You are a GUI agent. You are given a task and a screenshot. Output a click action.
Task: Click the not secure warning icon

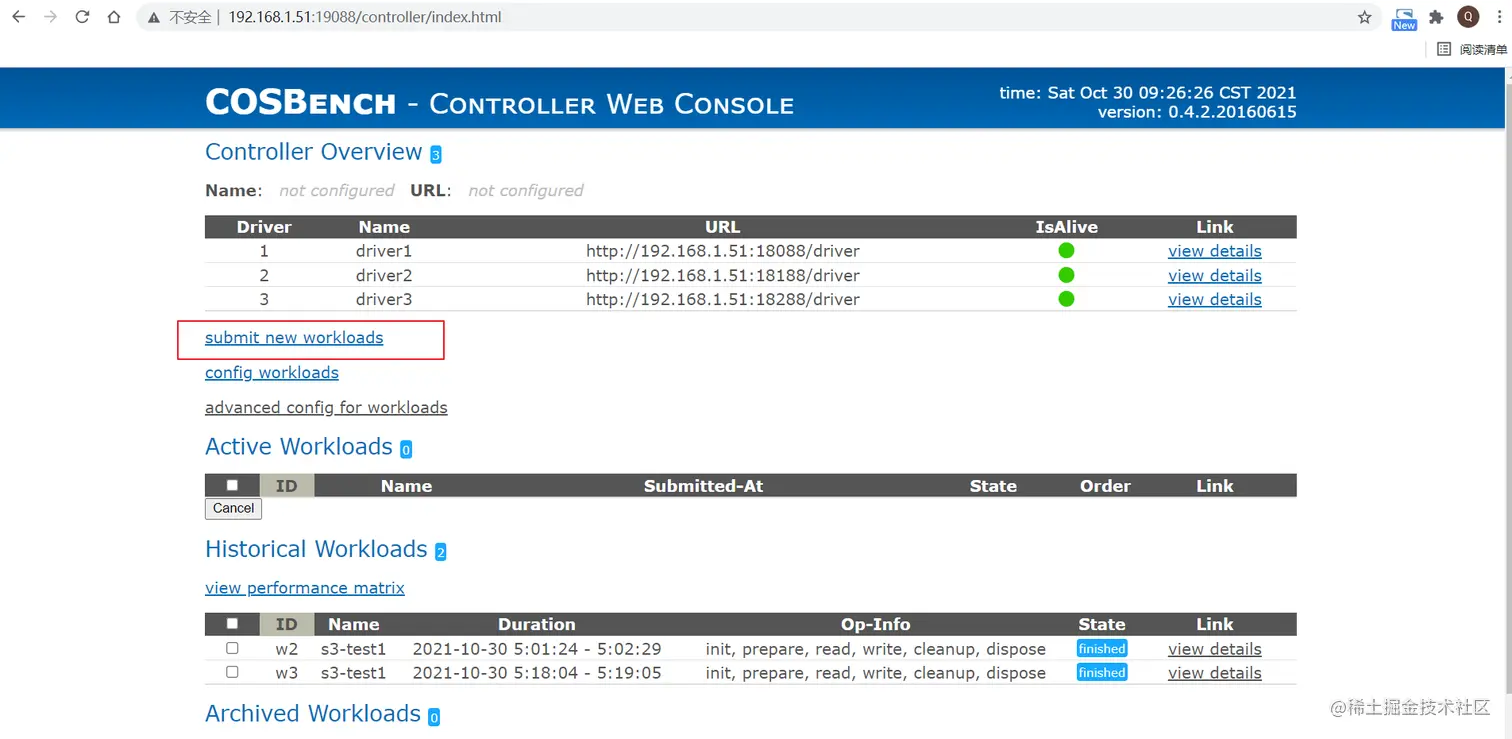click(153, 17)
